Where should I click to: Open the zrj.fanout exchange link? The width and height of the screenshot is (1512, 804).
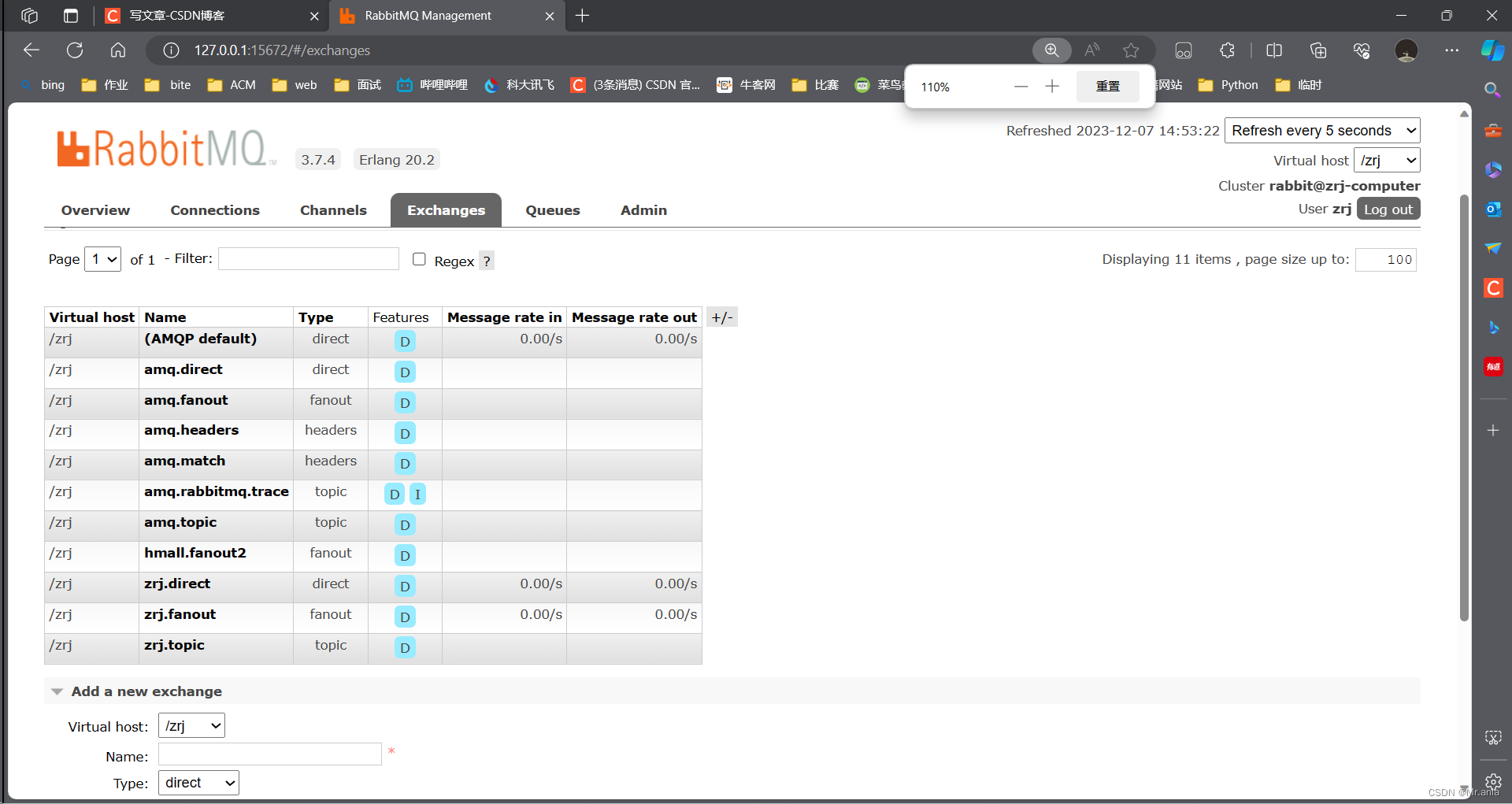click(x=180, y=614)
